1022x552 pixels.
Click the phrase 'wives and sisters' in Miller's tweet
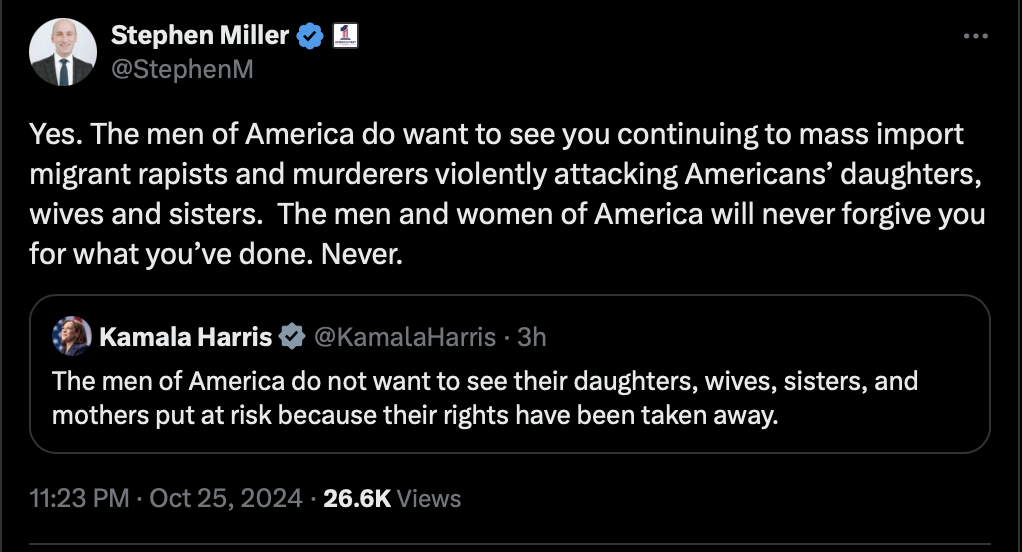click(x=142, y=214)
